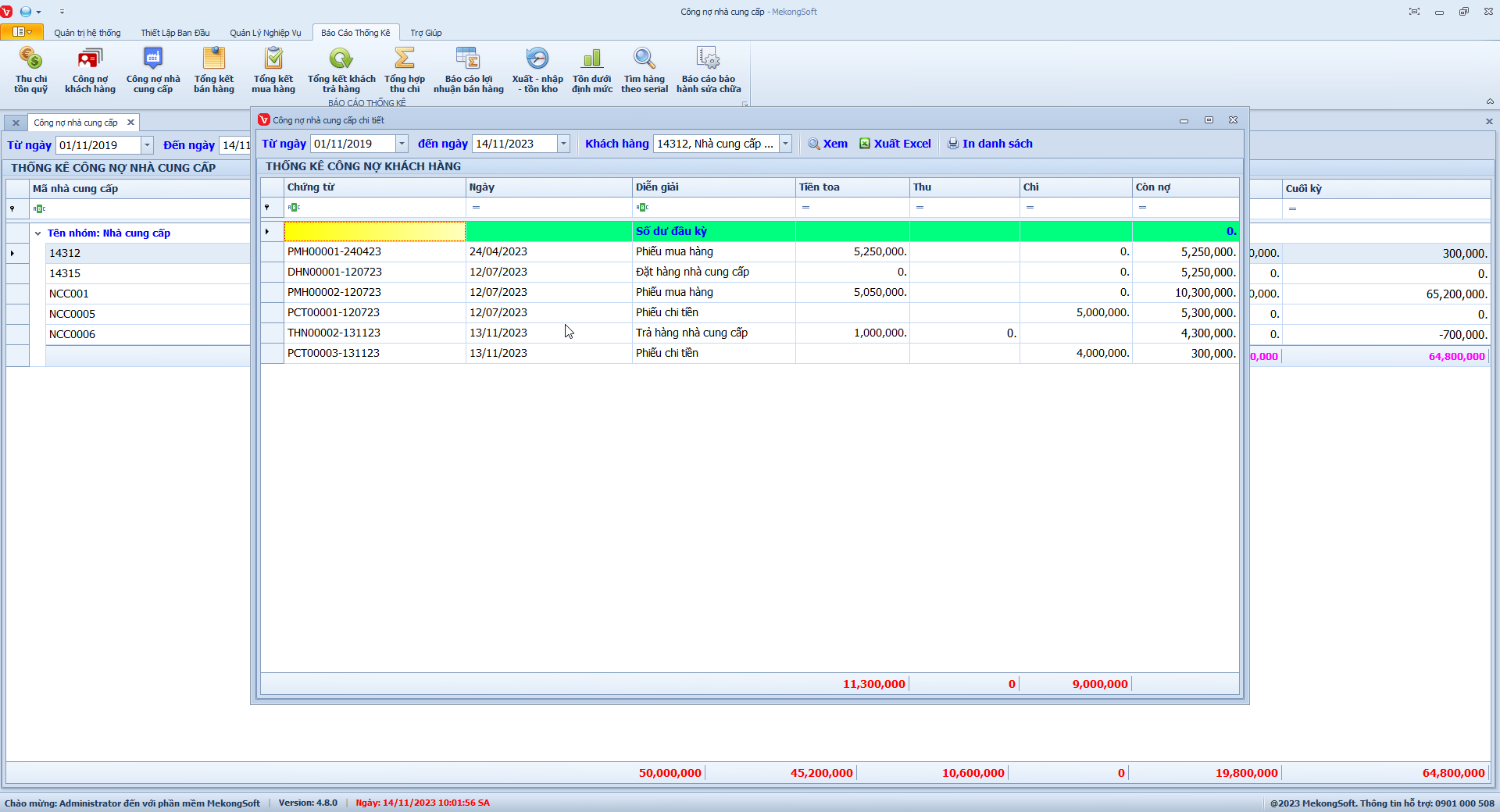
Task: Open the Thiết Lập Ban Đầu tab
Action: point(175,33)
